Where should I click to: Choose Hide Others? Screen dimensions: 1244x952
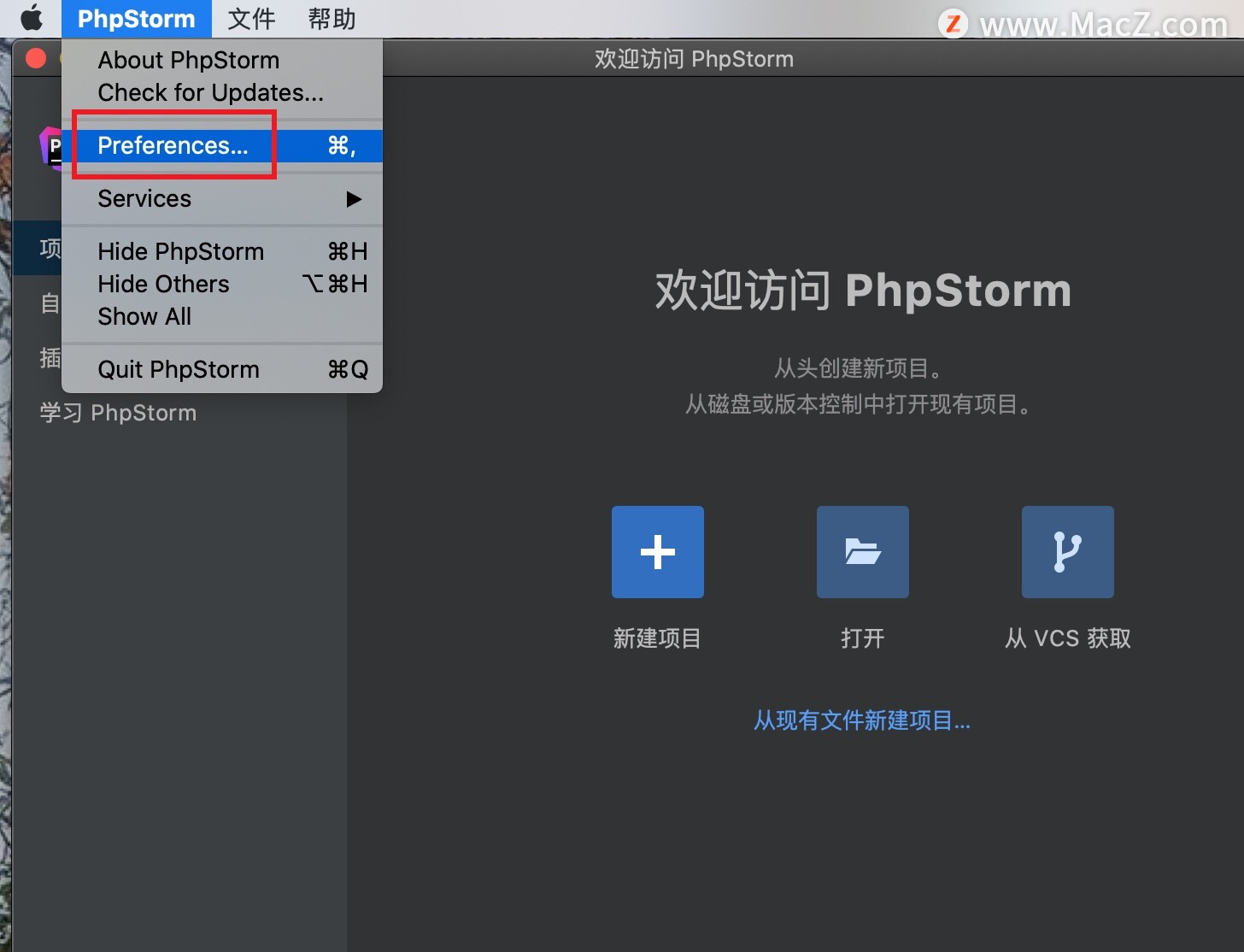[222, 284]
